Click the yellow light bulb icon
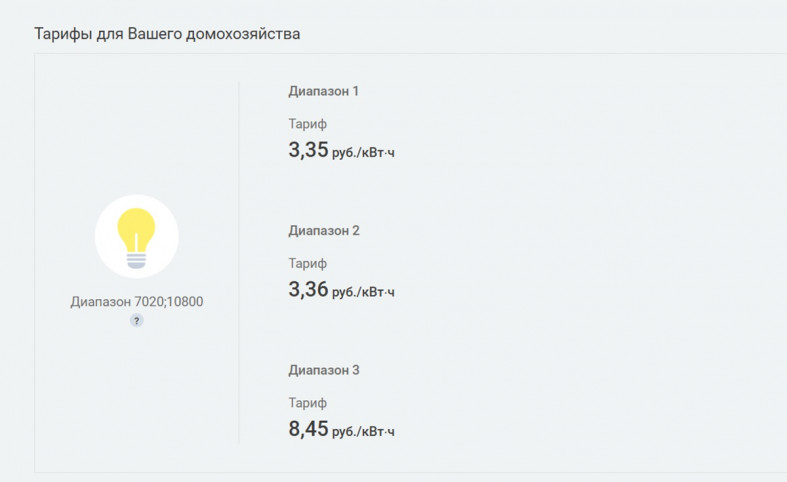787x482 pixels. (x=136, y=238)
